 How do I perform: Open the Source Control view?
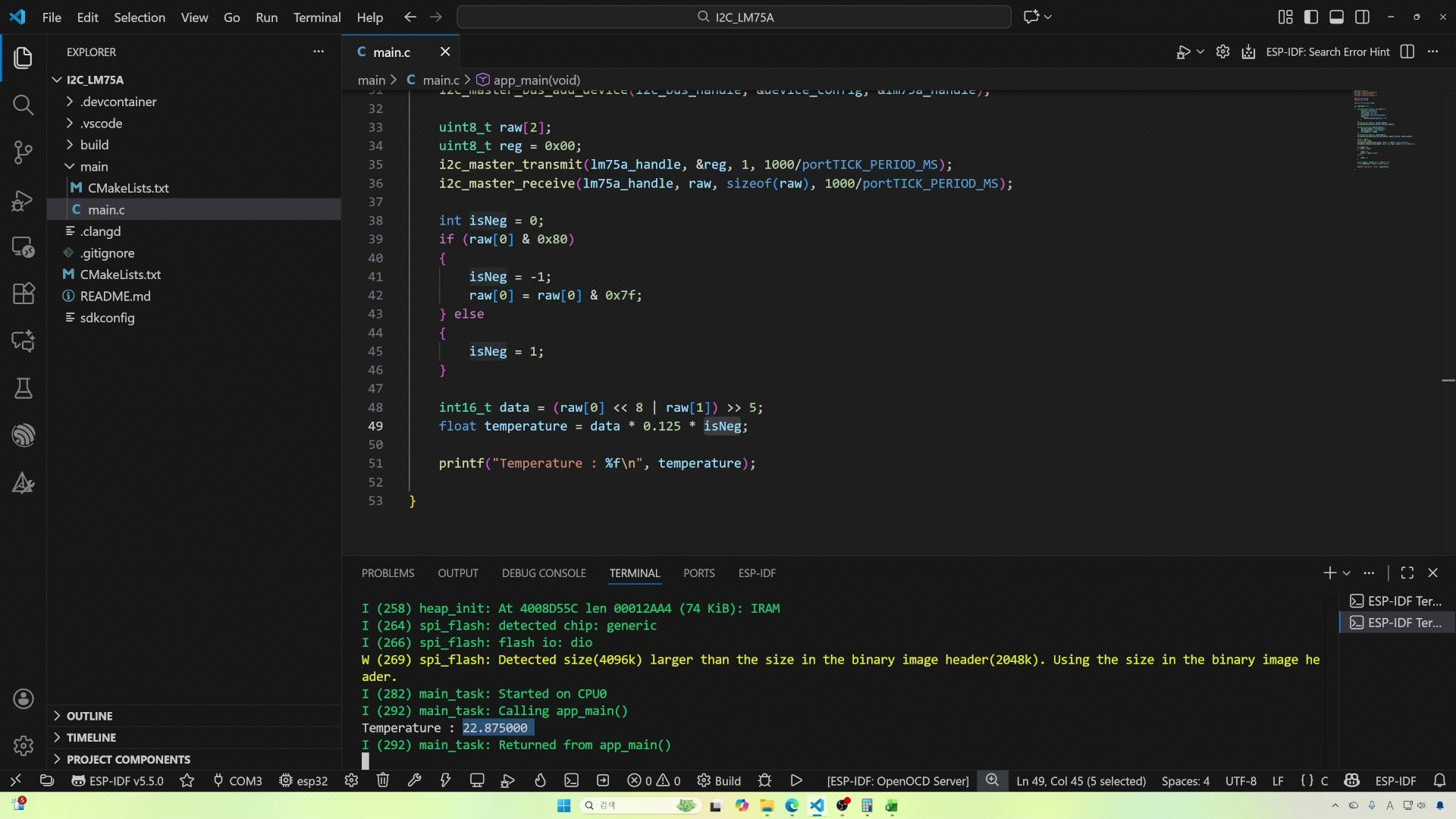click(x=23, y=152)
